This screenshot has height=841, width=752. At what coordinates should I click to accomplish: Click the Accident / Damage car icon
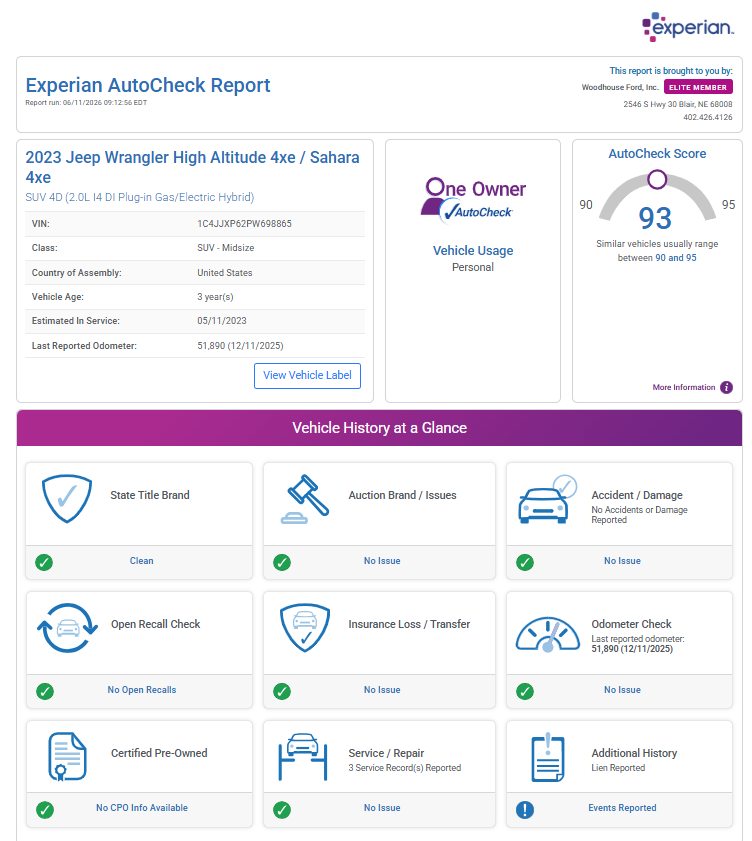547,499
